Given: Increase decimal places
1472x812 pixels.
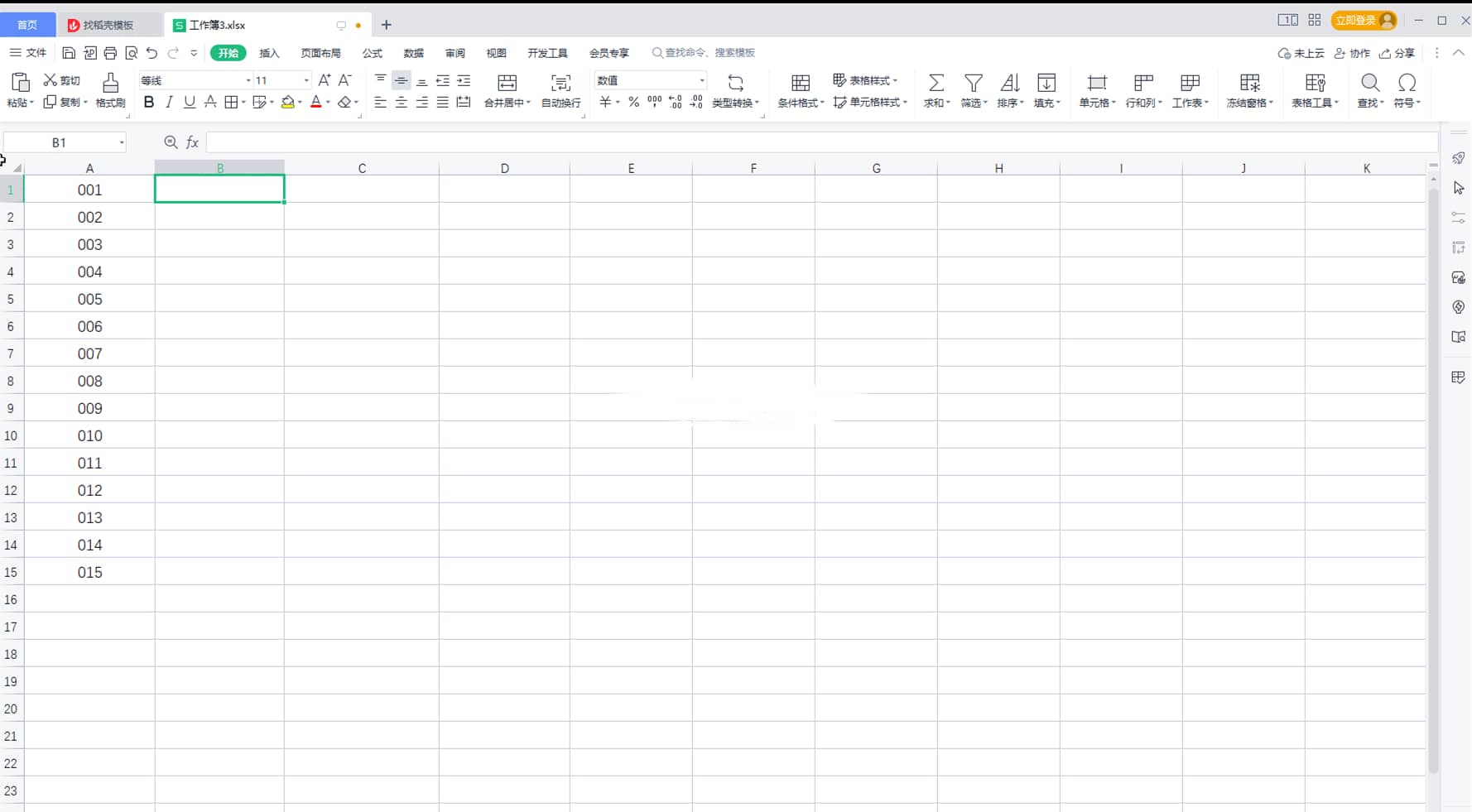Looking at the screenshot, I should click(x=676, y=102).
